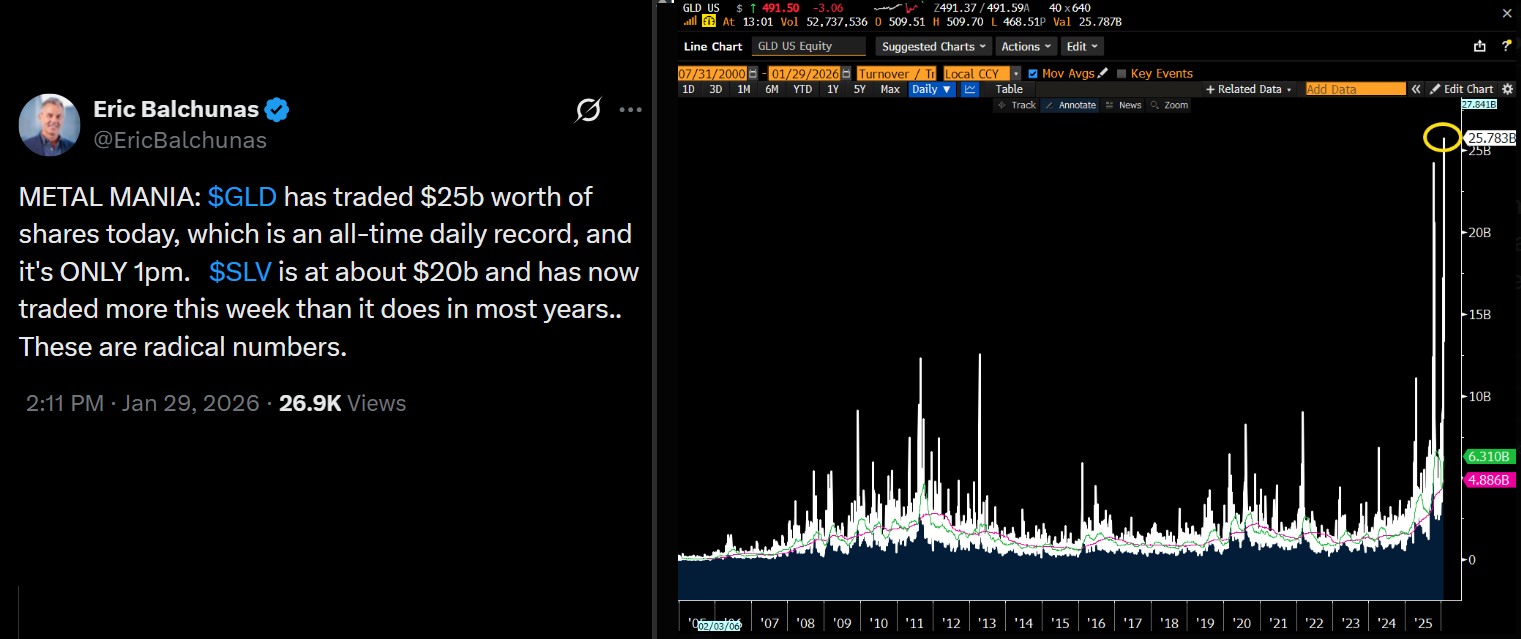Toggle the Annotate chart mode
The width and height of the screenshot is (1521, 639).
tap(1069, 105)
